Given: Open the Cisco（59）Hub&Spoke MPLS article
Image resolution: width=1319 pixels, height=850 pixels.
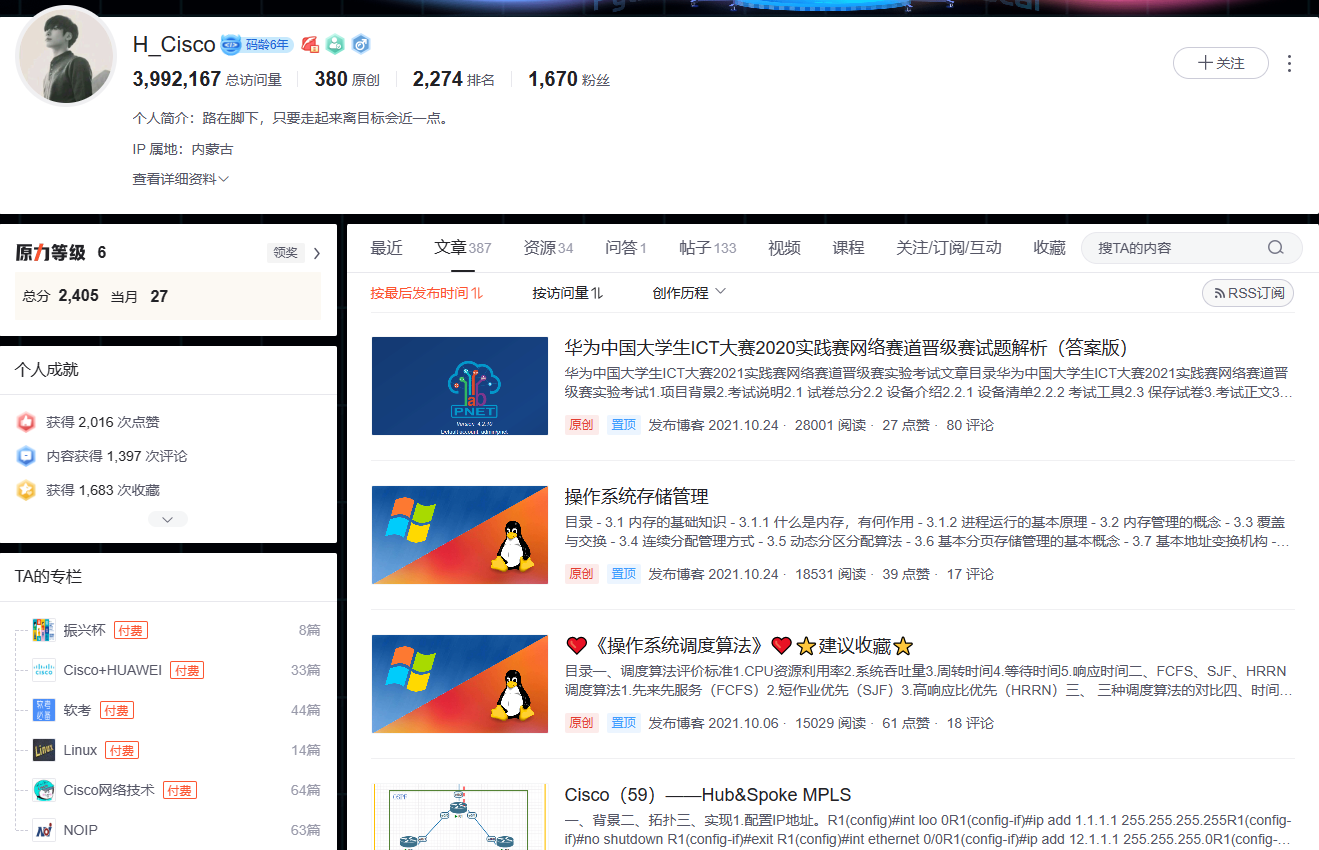Looking at the screenshot, I should [708, 795].
